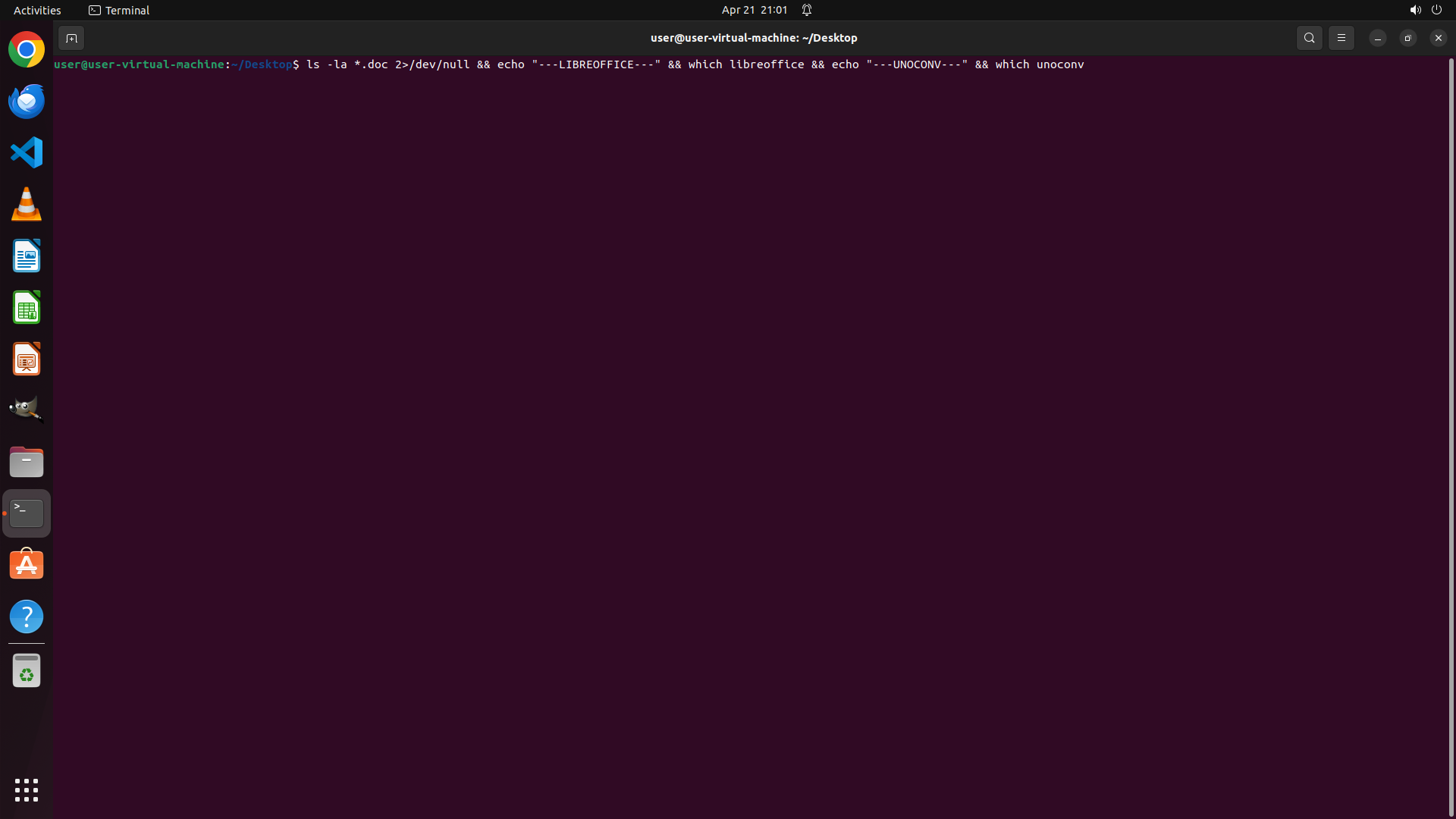Open a new terminal tab
Viewport: 1456px width, 819px height.
pyautogui.click(x=71, y=38)
